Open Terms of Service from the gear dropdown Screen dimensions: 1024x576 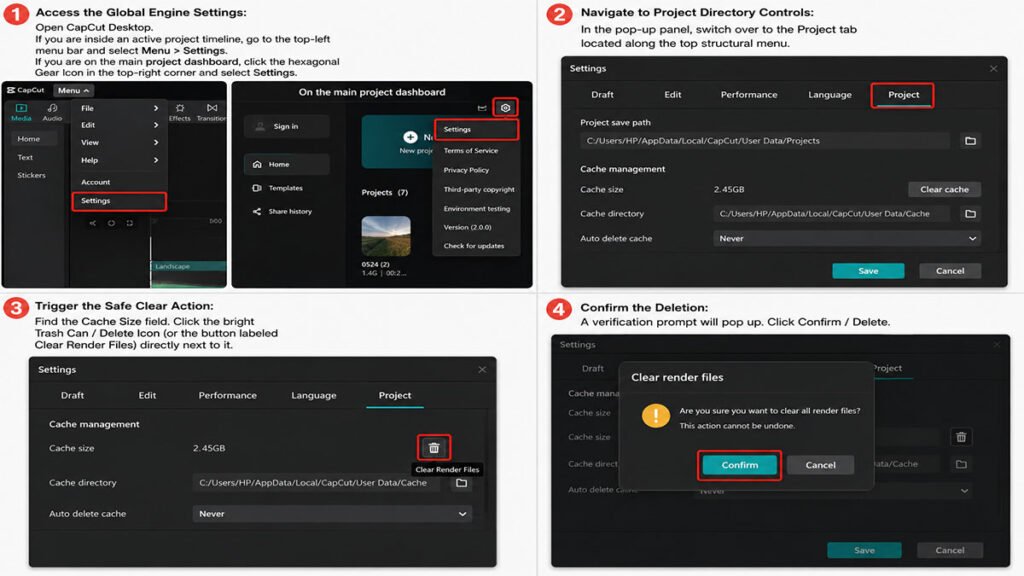(471, 151)
